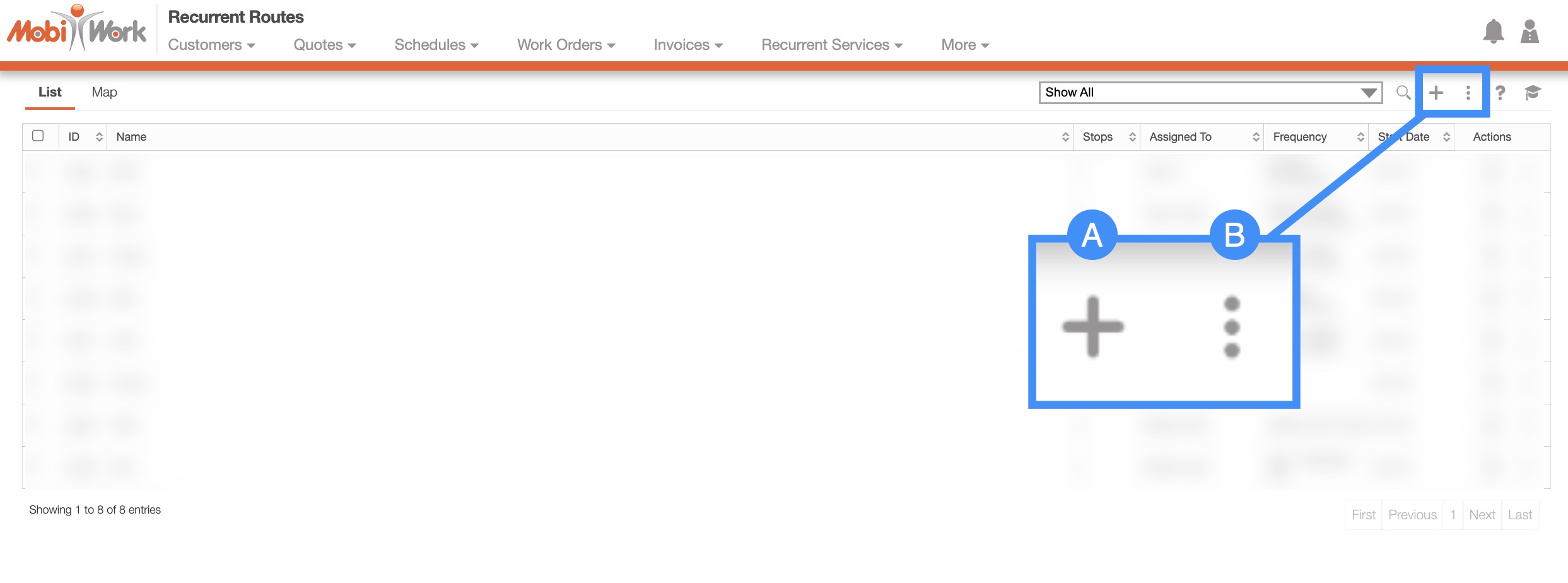The height and width of the screenshot is (583, 1568).
Task: Open the user profile icon
Action: pos(1530,32)
